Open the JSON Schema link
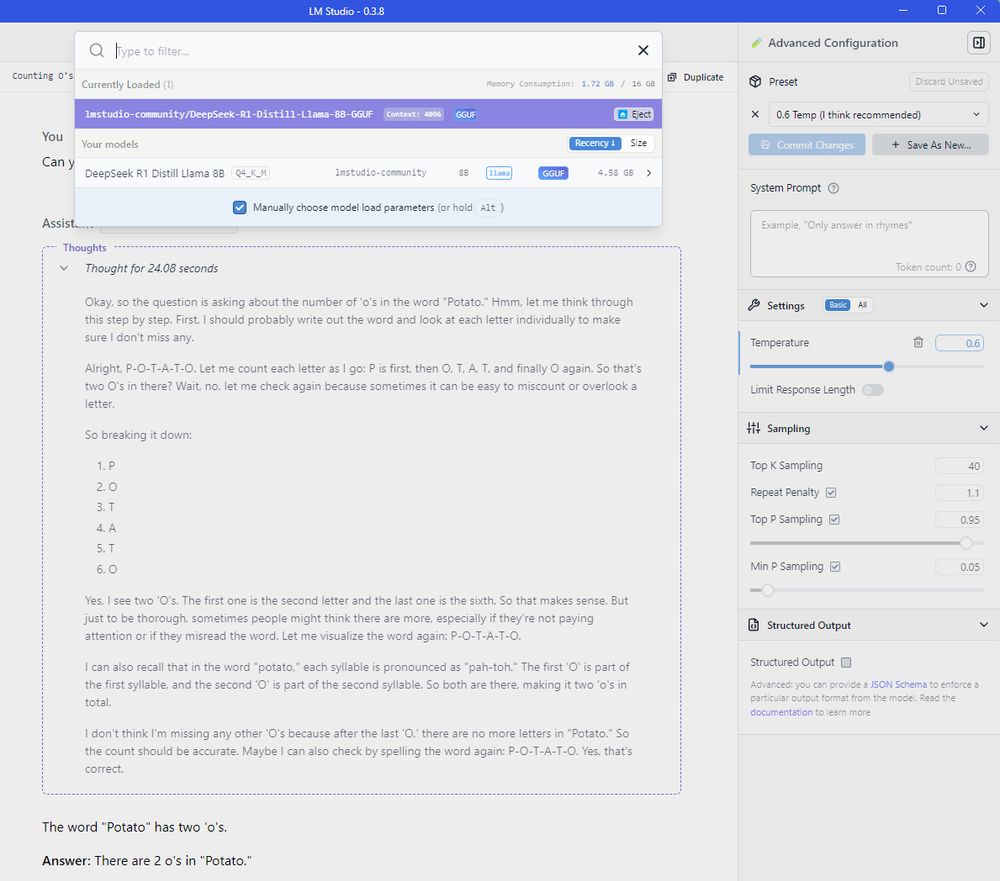 (898, 685)
